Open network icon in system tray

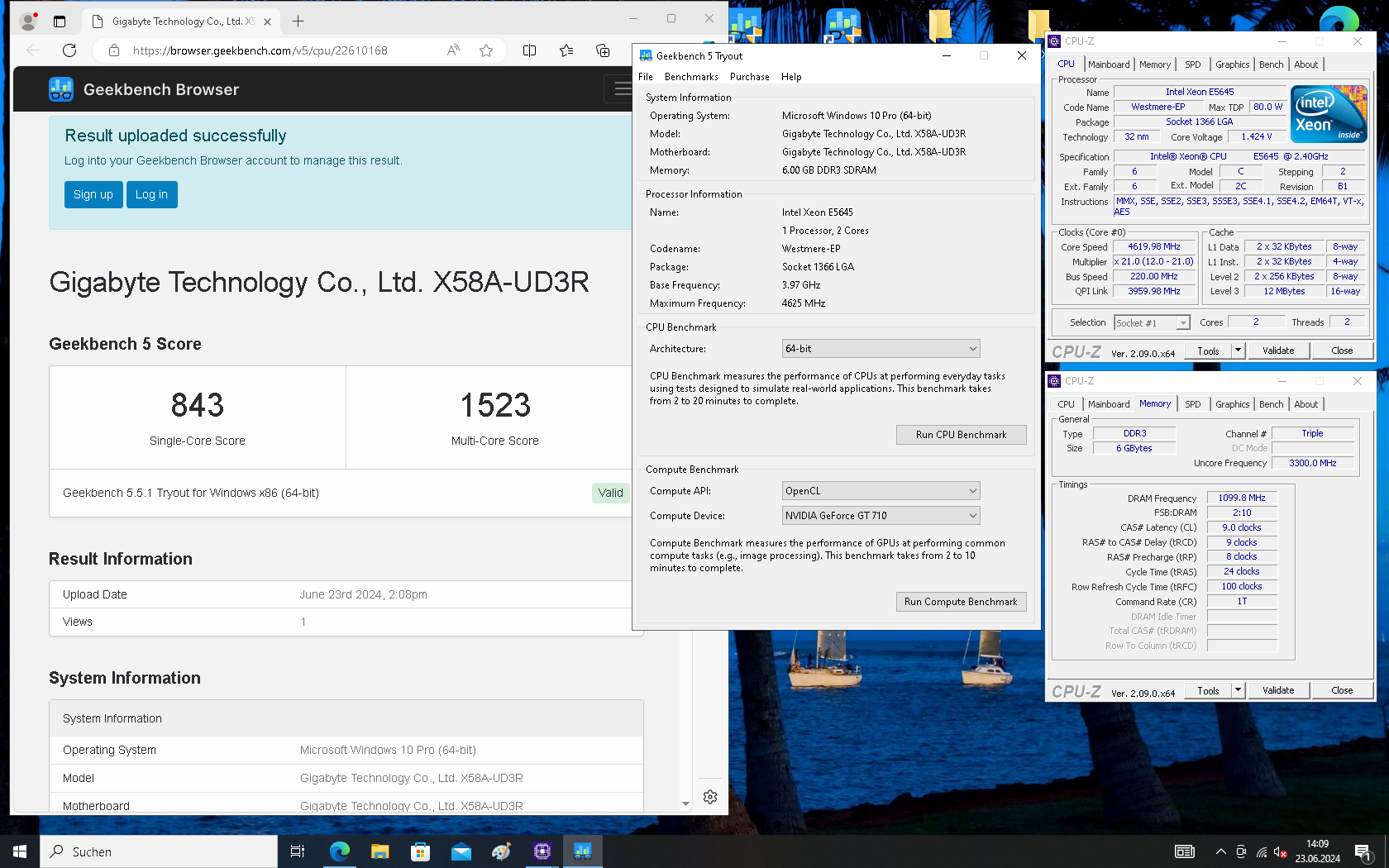tap(1261, 851)
